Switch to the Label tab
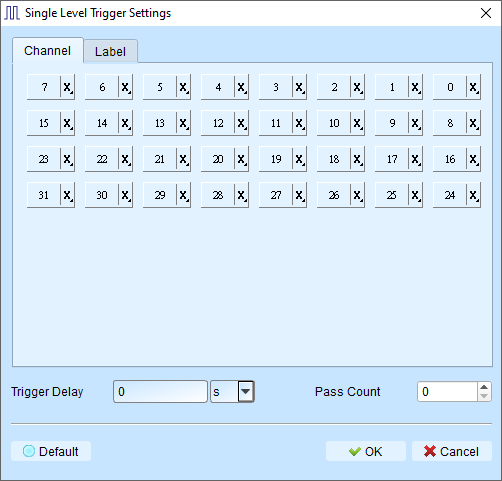 coord(110,51)
